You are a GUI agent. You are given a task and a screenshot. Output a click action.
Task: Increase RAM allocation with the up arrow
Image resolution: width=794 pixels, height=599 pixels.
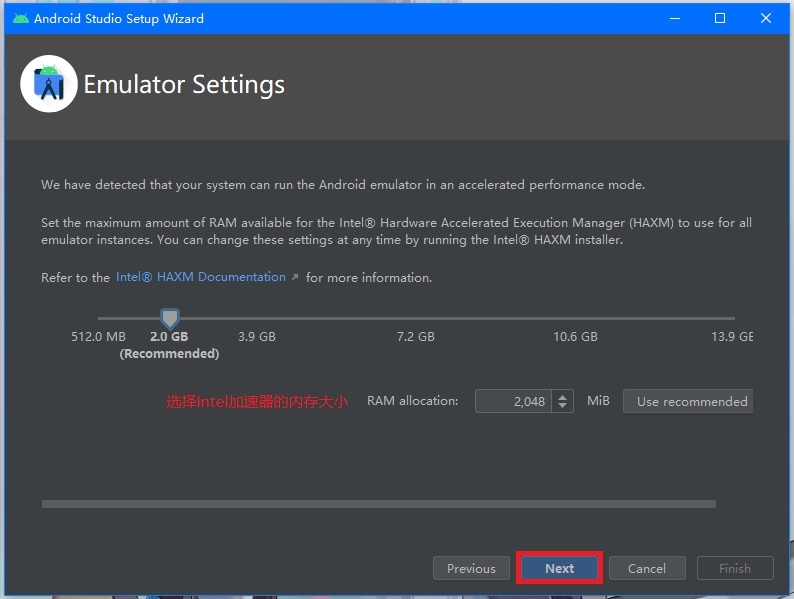562,396
